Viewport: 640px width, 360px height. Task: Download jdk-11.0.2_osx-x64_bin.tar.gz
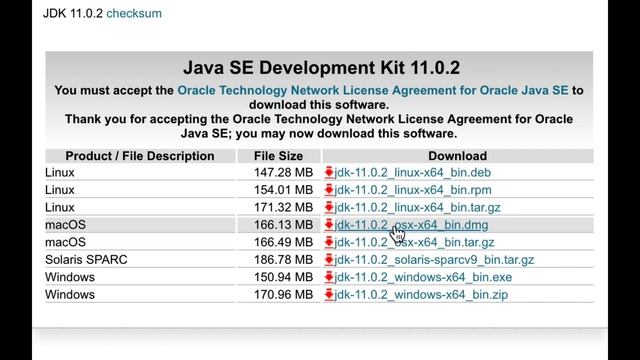coord(414,242)
